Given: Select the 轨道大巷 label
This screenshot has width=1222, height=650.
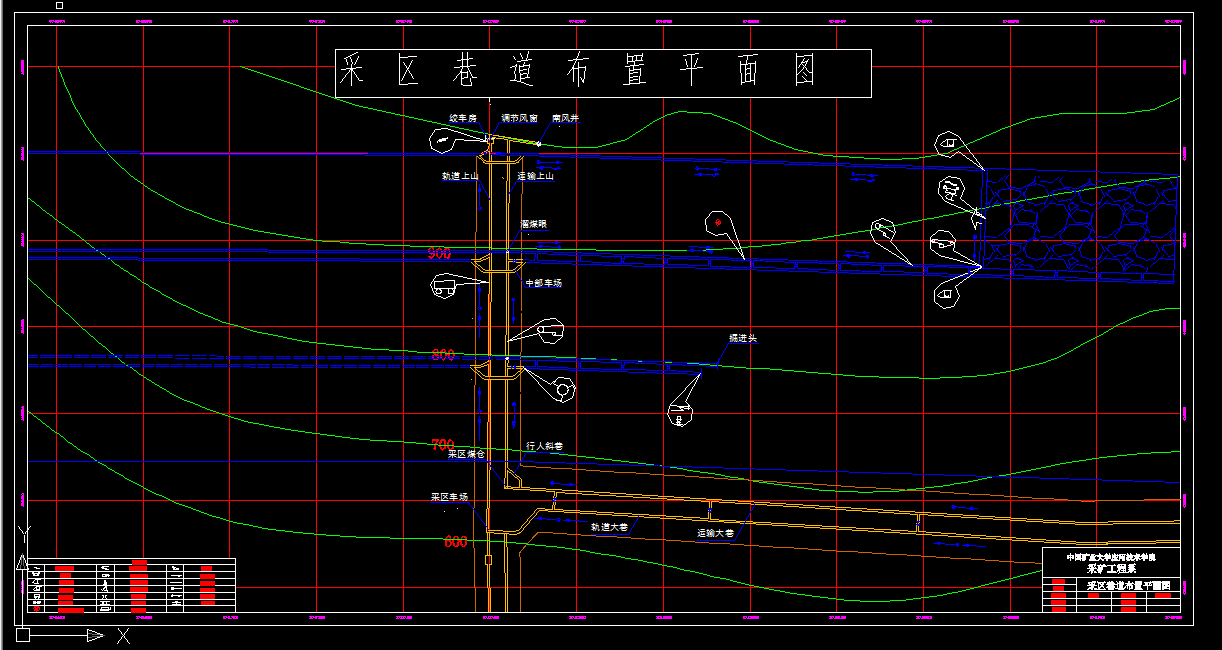Looking at the screenshot, I should pos(609,526).
